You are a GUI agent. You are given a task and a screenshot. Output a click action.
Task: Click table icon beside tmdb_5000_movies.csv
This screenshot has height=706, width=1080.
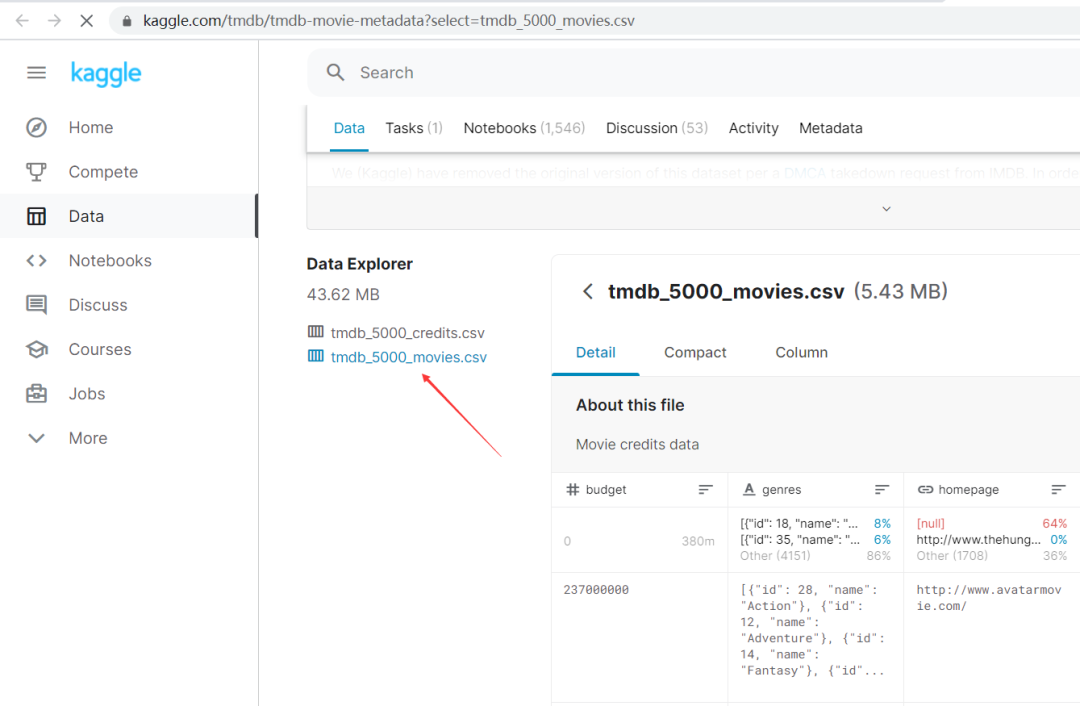point(315,356)
